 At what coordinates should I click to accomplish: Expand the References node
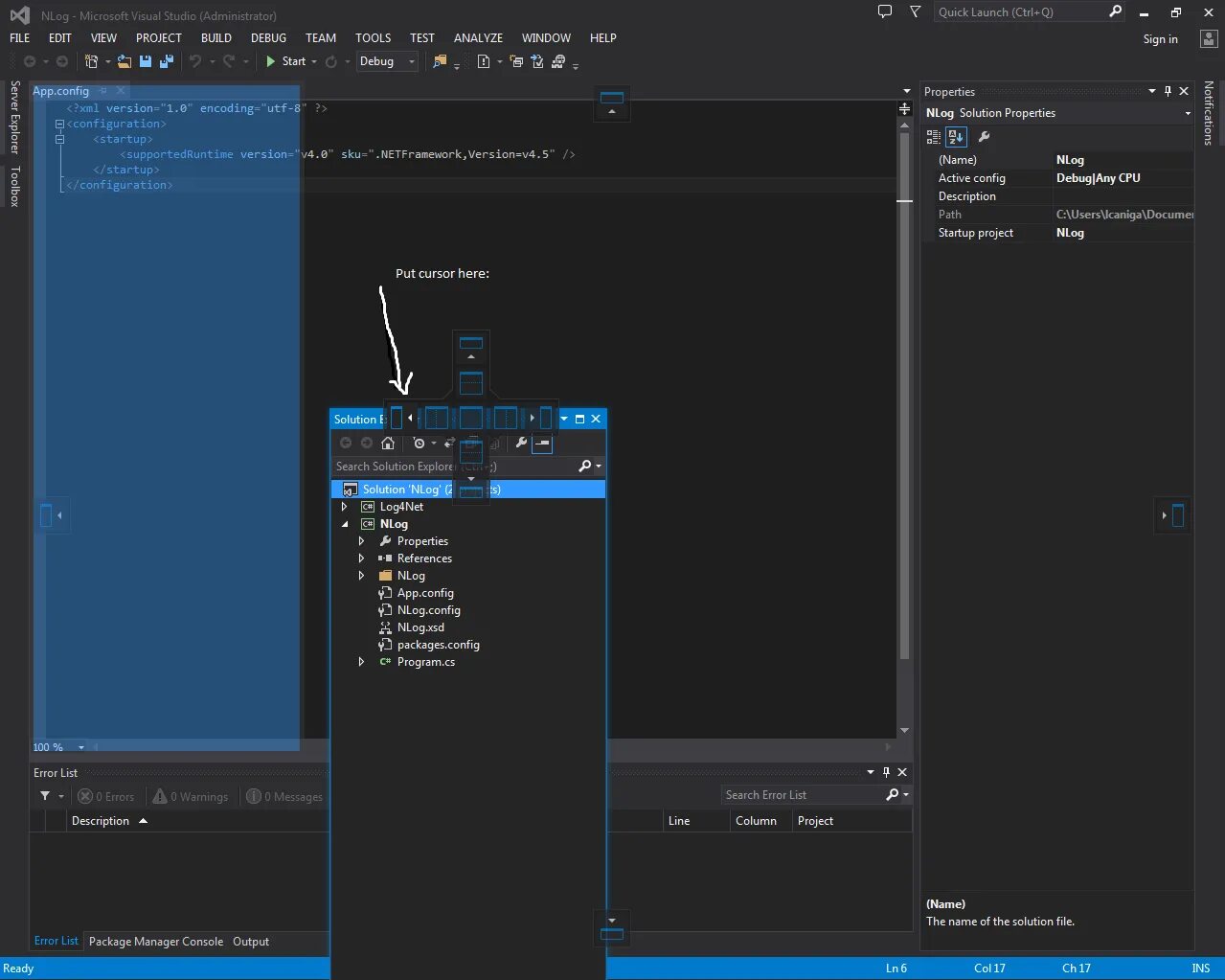[x=361, y=558]
